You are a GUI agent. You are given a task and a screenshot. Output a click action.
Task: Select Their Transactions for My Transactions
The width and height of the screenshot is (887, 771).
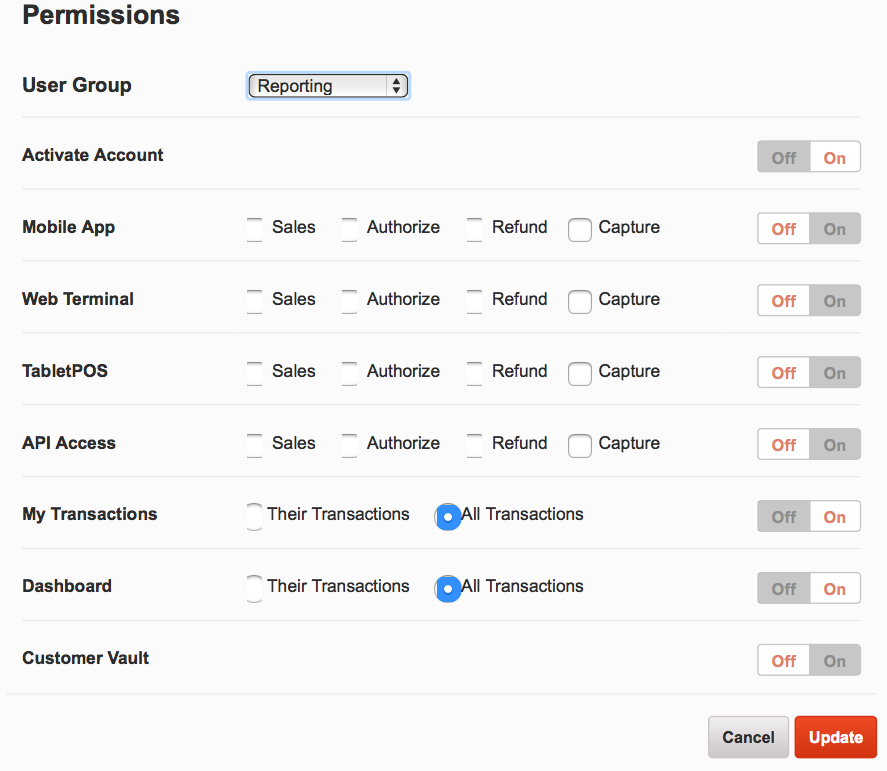[x=255, y=516]
